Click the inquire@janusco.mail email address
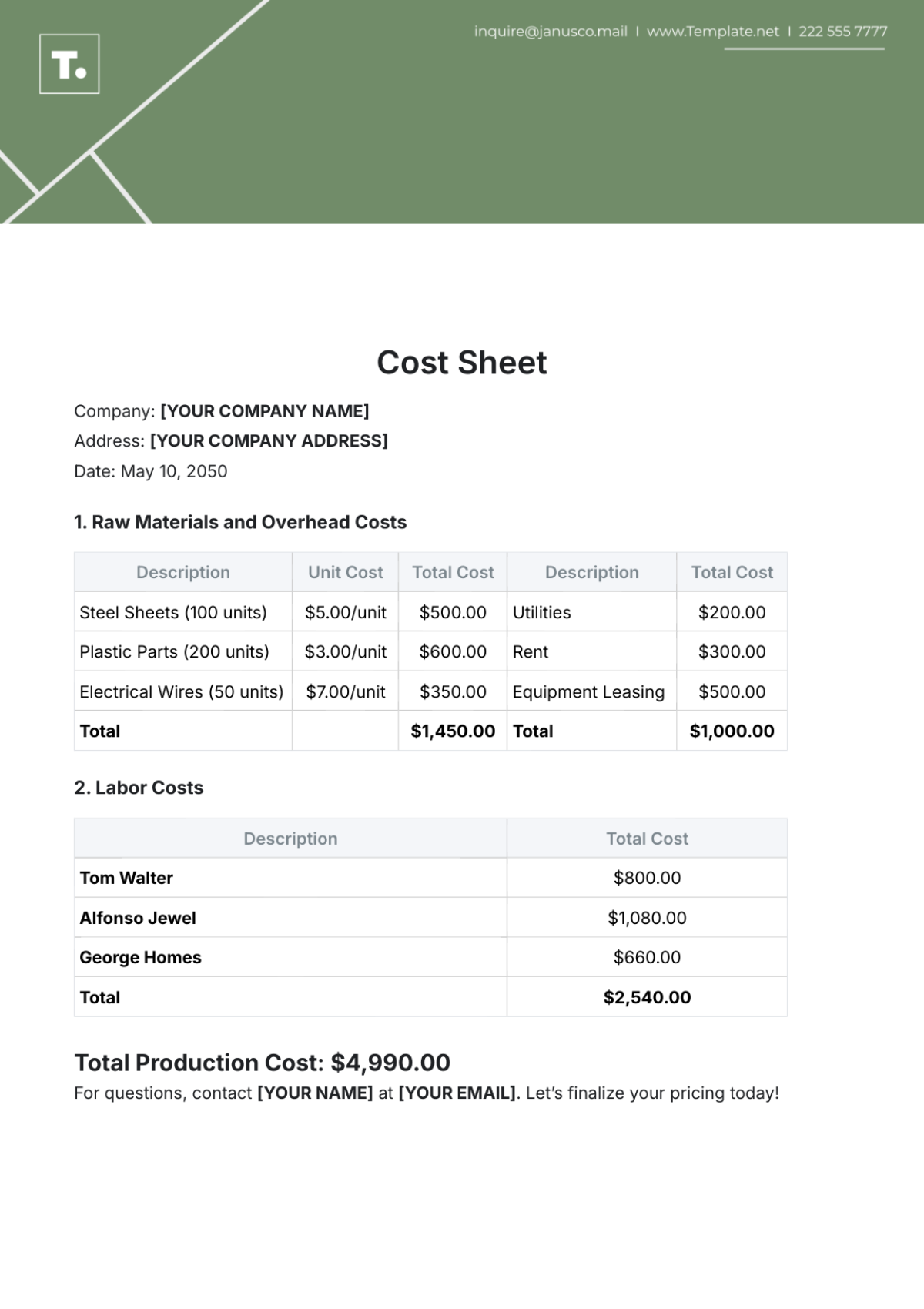Viewport: 924px width, 1309px height. point(550,32)
